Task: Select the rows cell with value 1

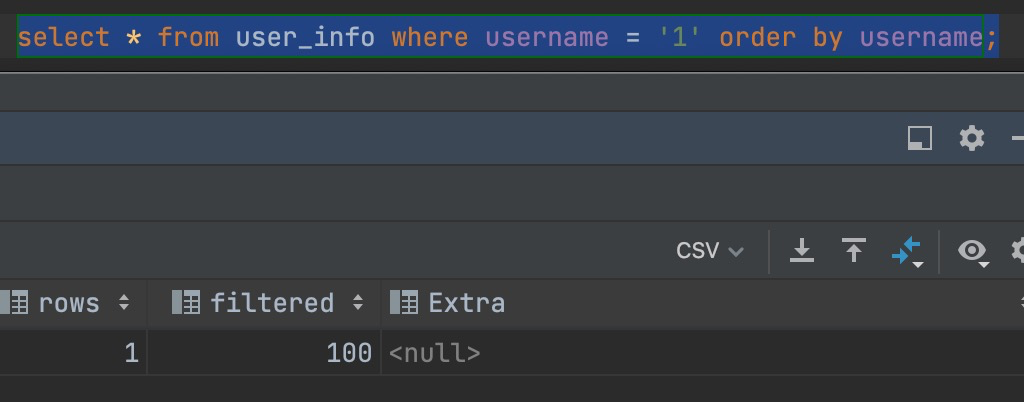Action: (x=131, y=353)
